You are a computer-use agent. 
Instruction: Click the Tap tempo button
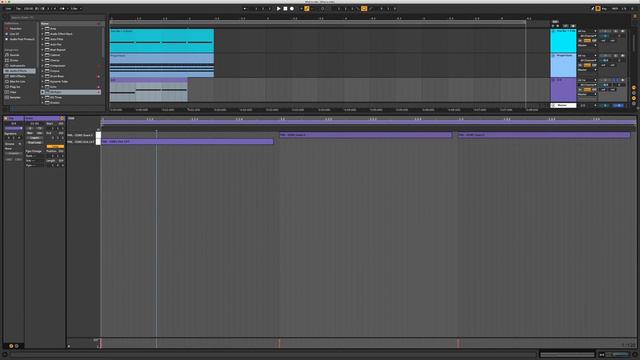pyautogui.click(x=18, y=9)
